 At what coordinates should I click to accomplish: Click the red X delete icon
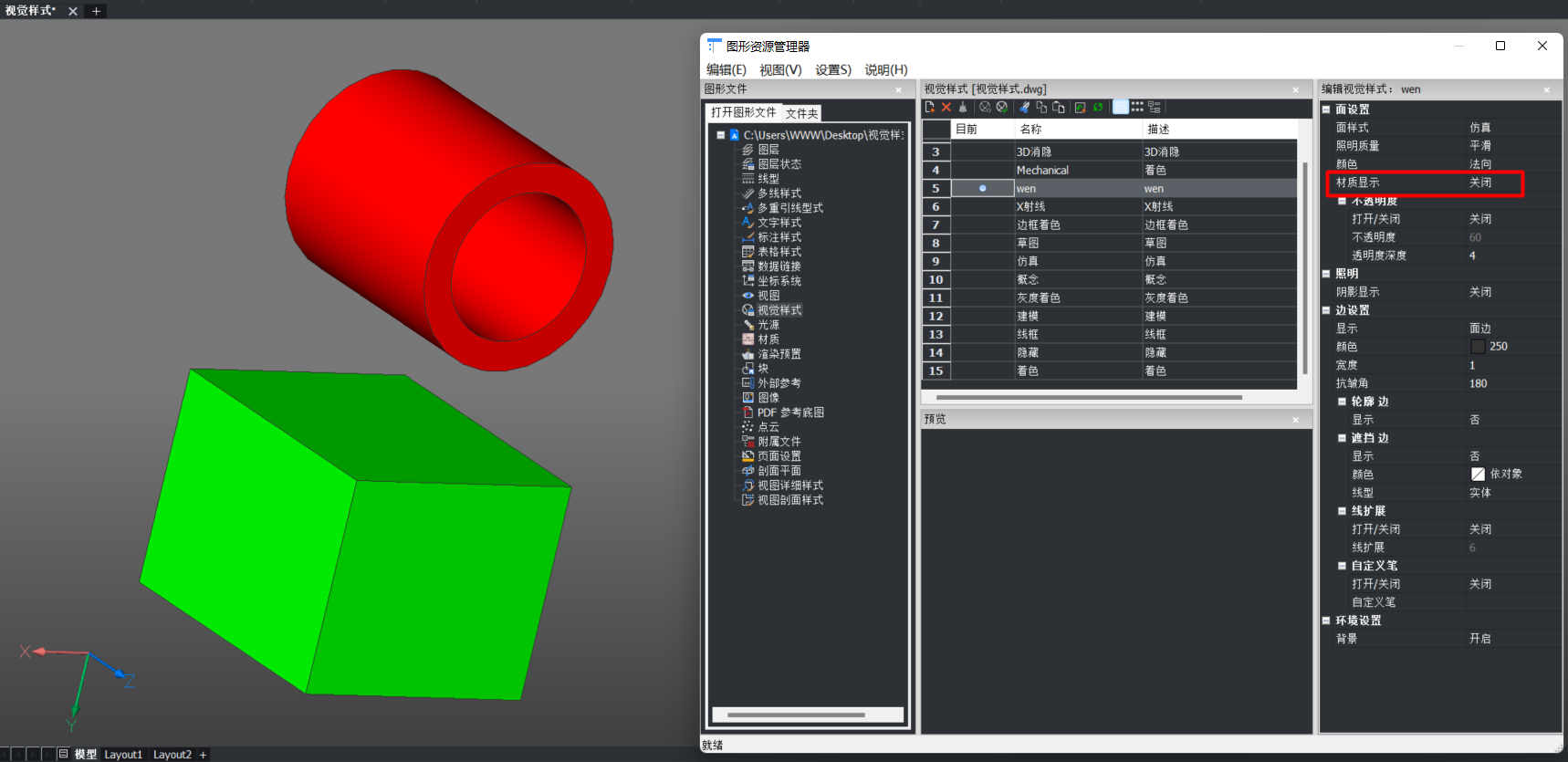coord(946,107)
